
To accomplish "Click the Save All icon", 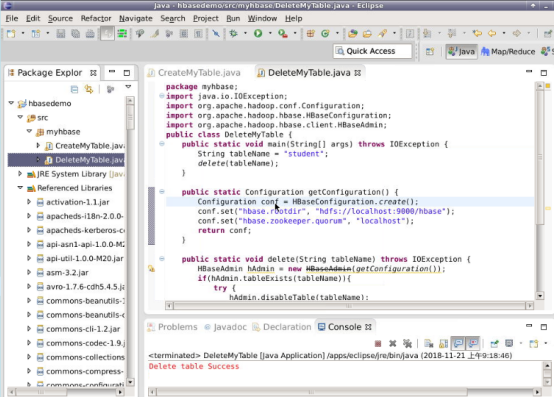I will [x=75, y=34].
